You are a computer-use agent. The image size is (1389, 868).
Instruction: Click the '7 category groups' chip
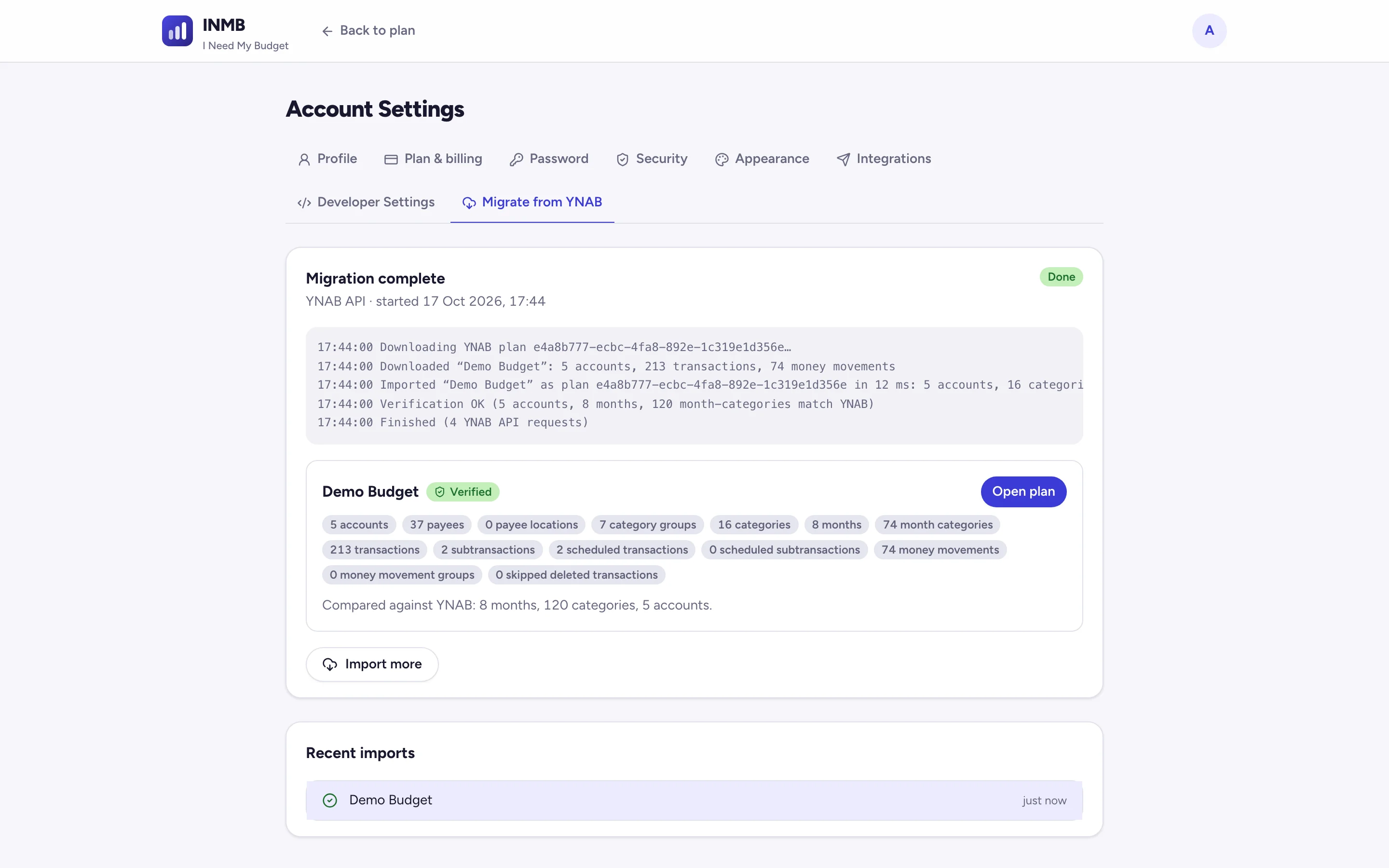tap(647, 525)
